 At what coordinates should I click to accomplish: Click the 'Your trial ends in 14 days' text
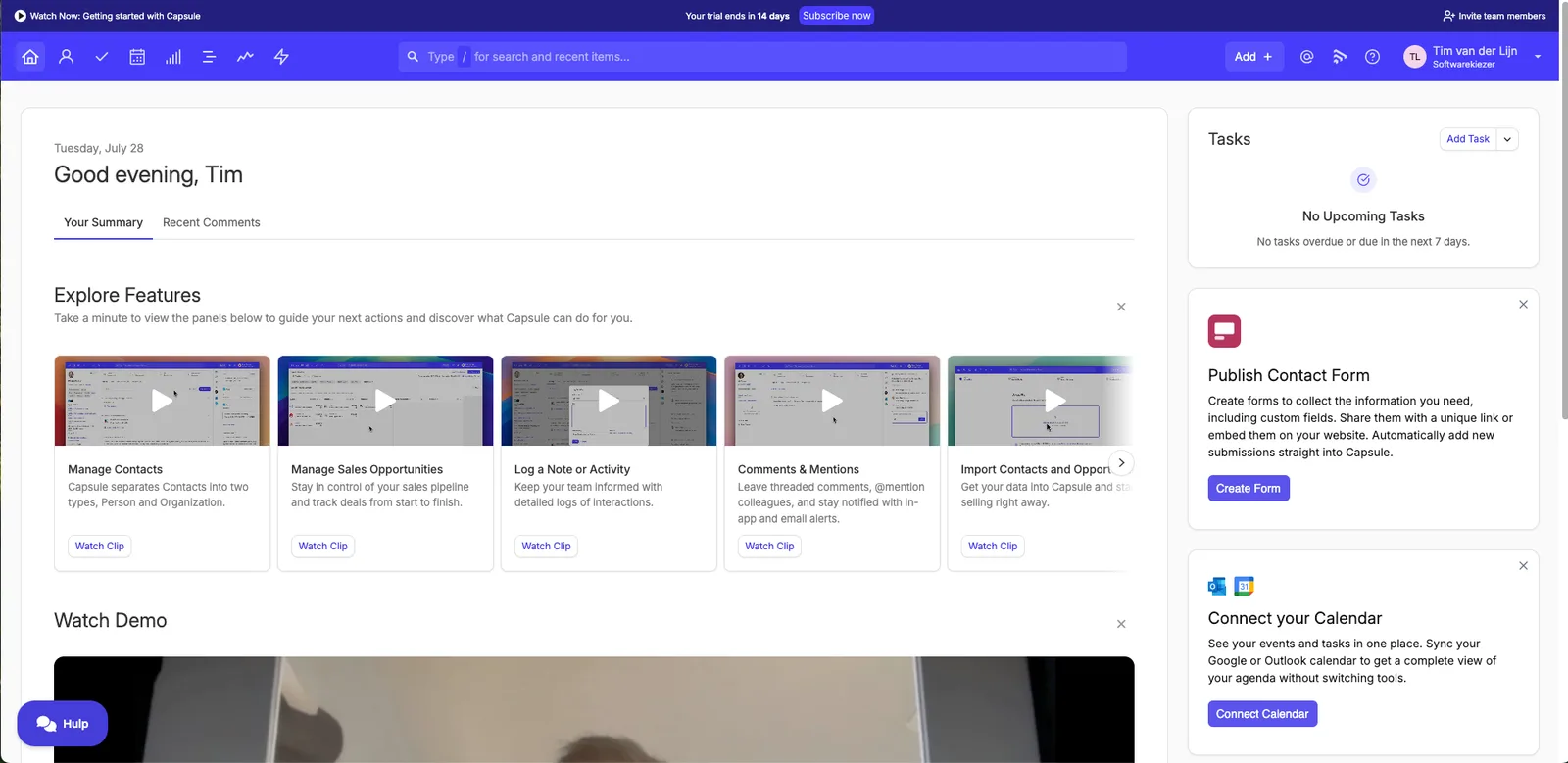click(737, 16)
